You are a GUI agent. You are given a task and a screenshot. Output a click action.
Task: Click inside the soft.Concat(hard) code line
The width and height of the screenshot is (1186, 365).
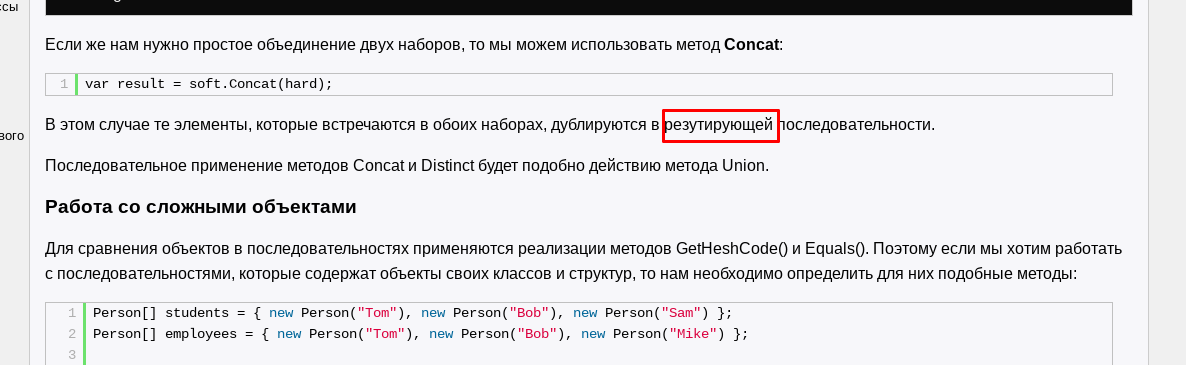coord(594,84)
